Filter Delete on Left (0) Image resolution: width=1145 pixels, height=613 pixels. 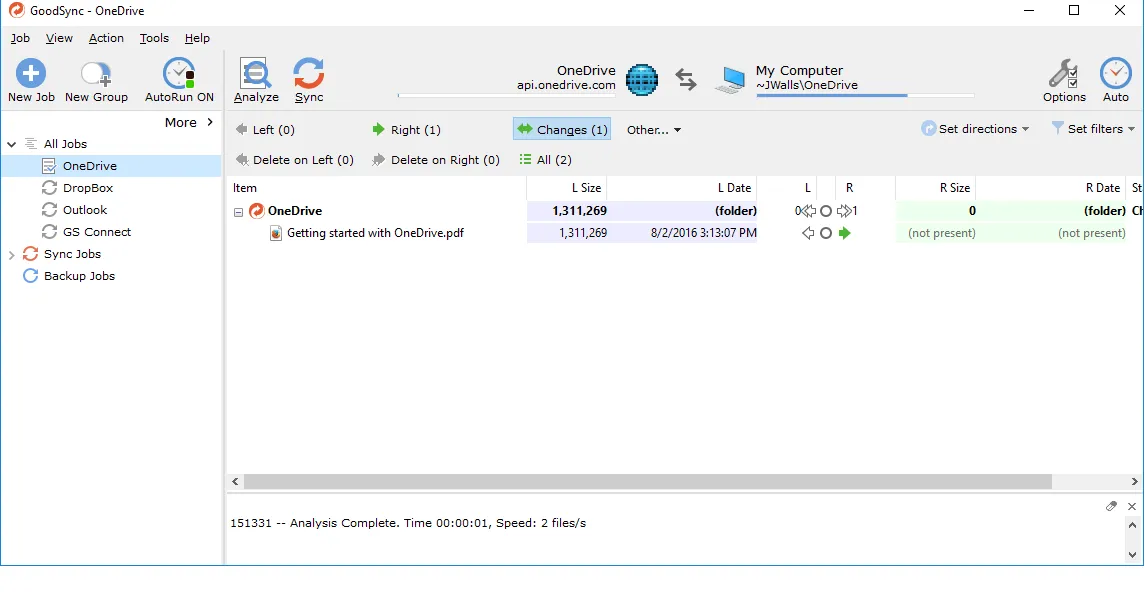tap(294, 160)
